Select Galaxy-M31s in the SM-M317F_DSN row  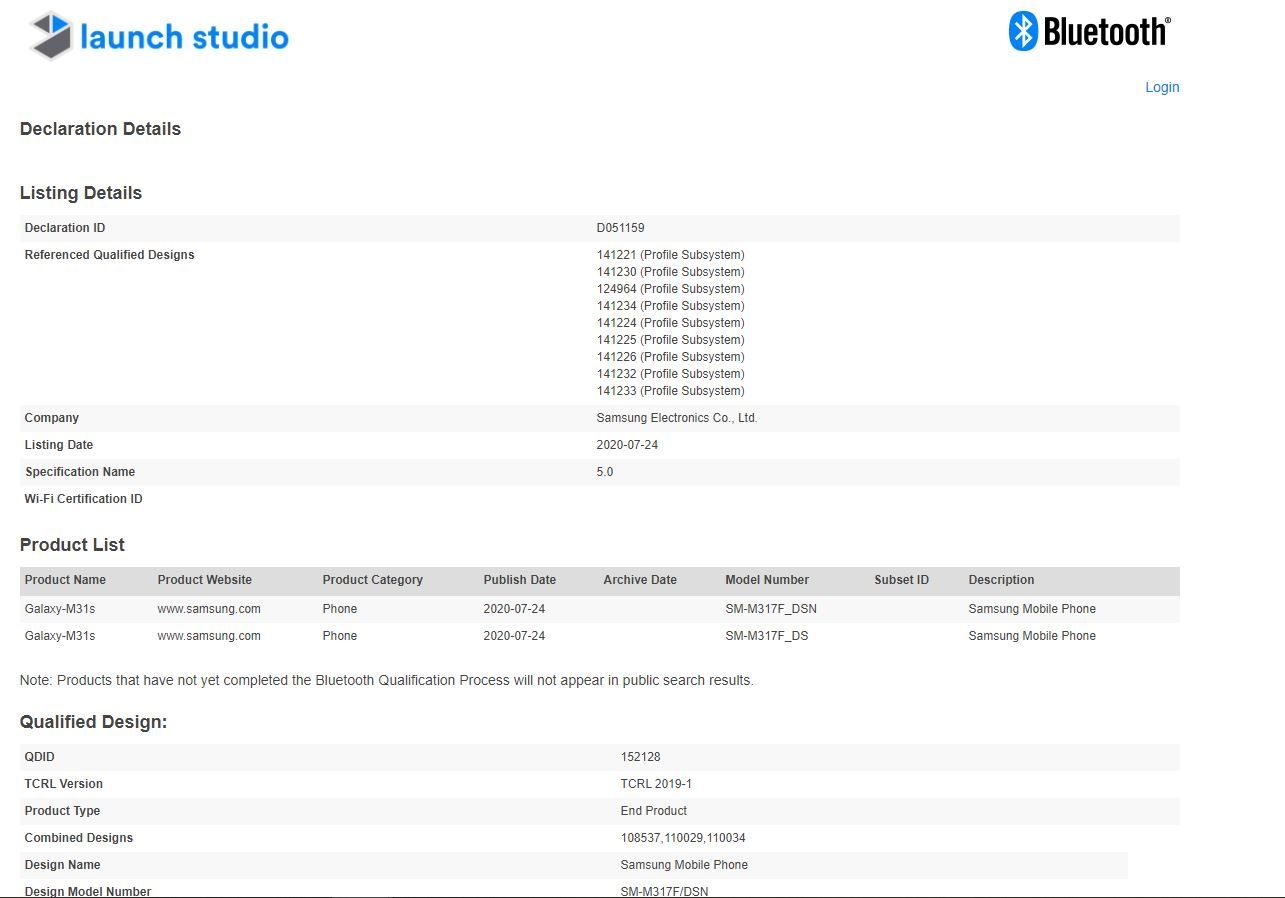(x=60, y=609)
